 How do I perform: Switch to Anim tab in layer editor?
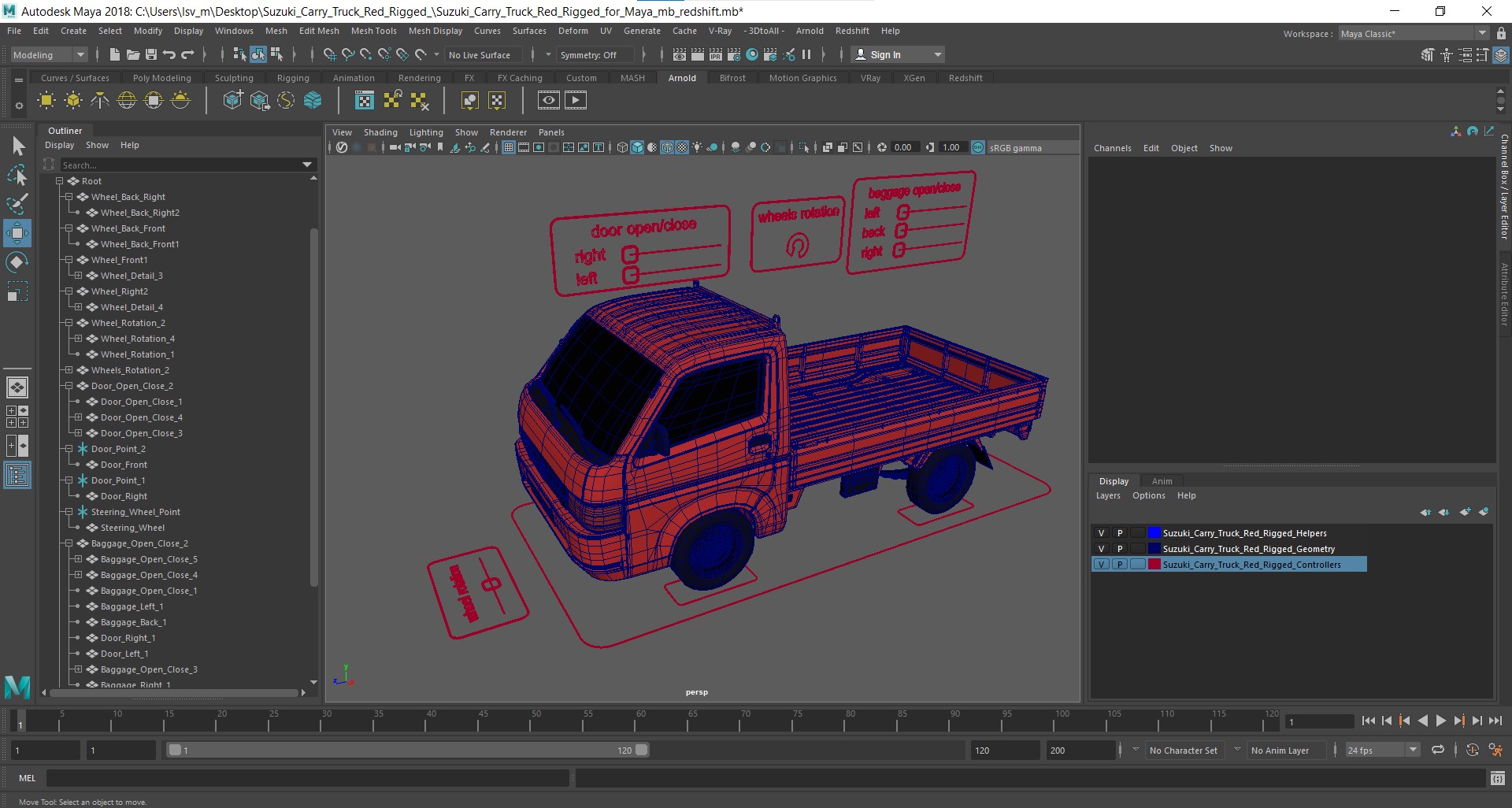pos(1162,481)
